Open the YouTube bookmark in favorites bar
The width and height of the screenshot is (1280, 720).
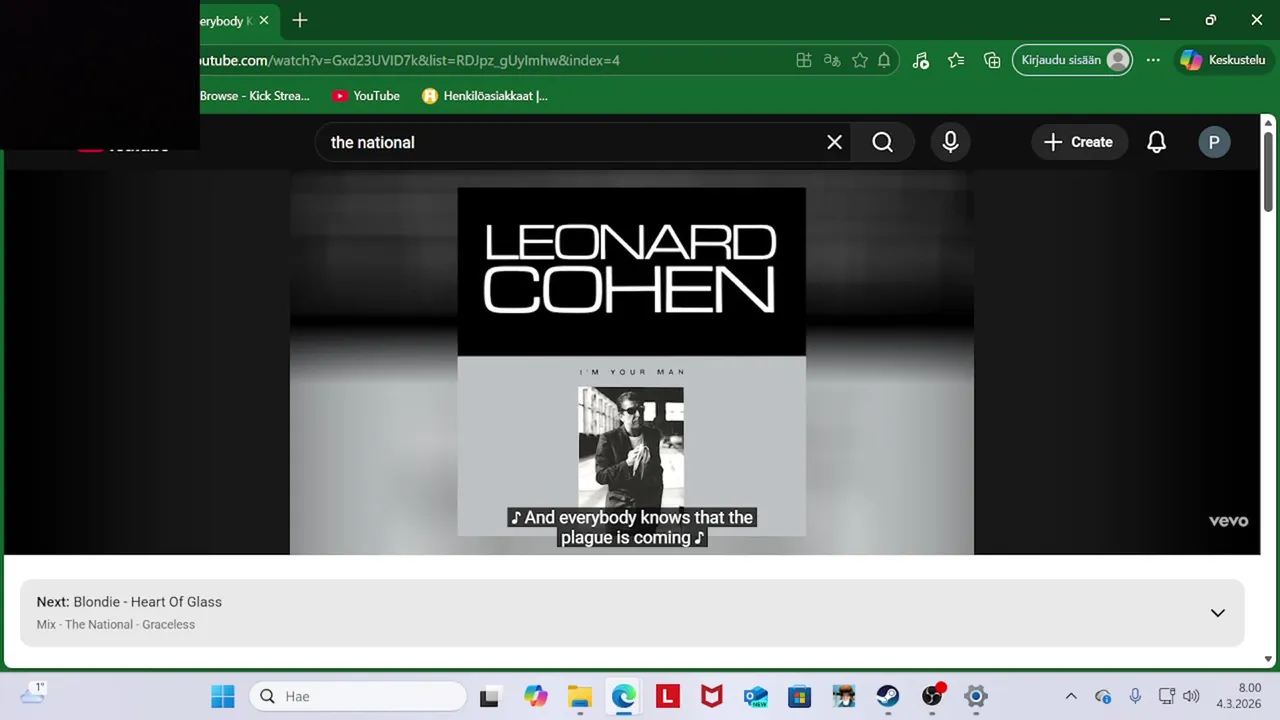(x=365, y=96)
